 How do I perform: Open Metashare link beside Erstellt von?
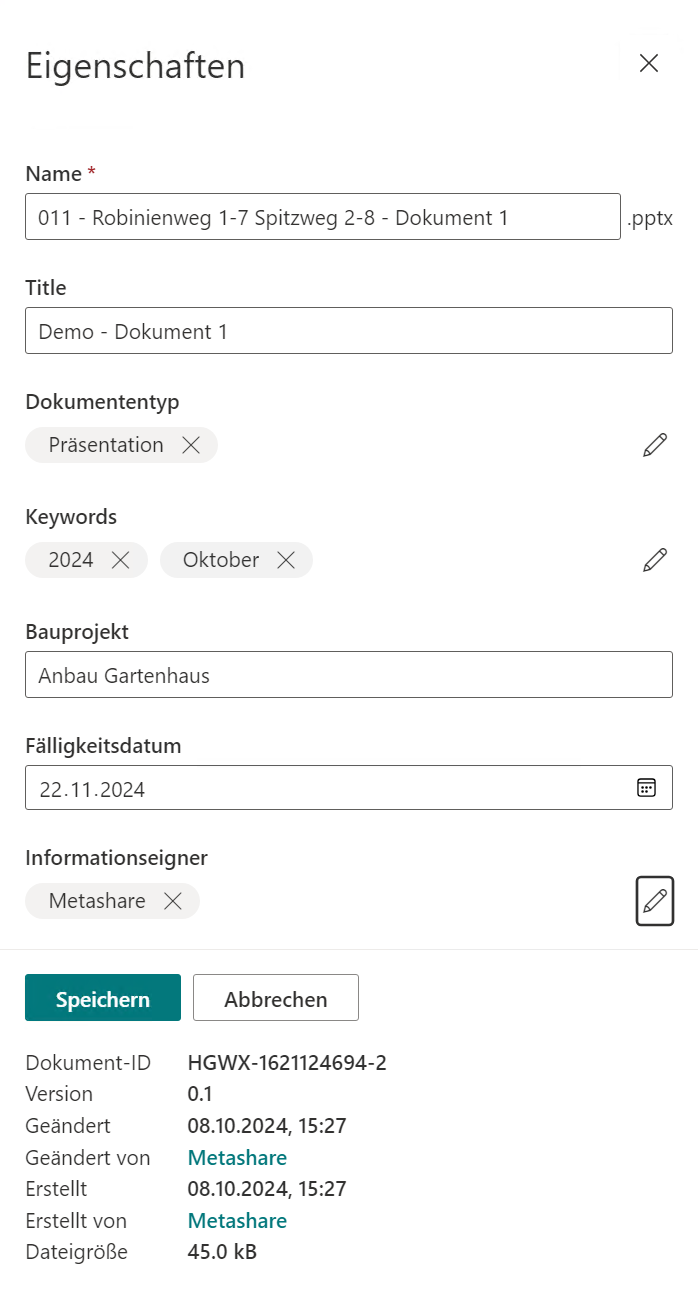click(237, 1221)
